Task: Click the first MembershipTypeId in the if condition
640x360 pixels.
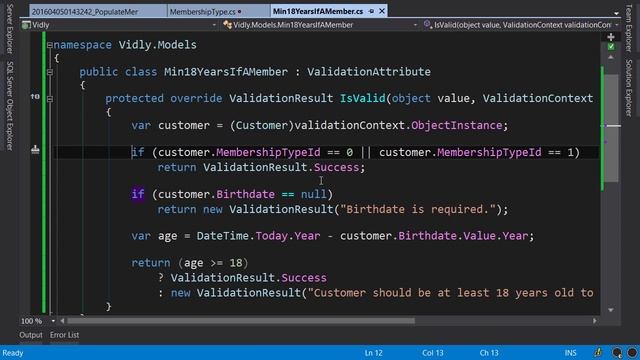Action: pos(268,152)
